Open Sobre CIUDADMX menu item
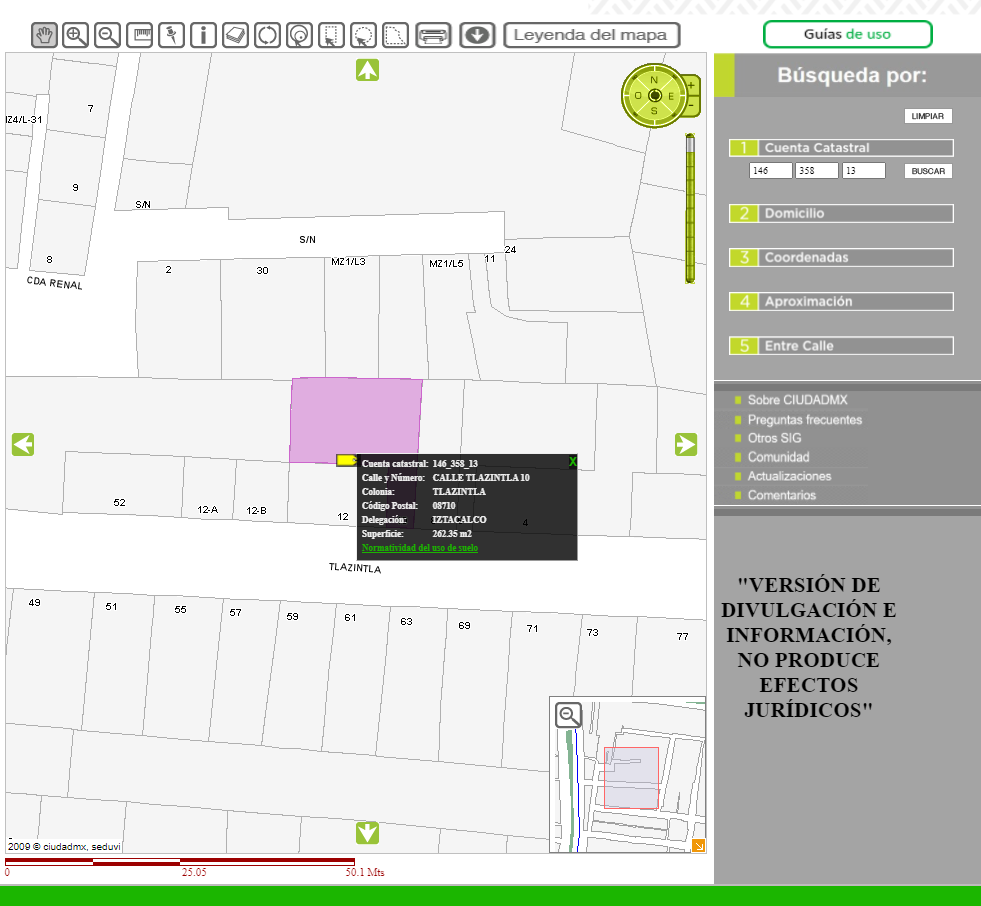981x906 pixels. [797, 400]
